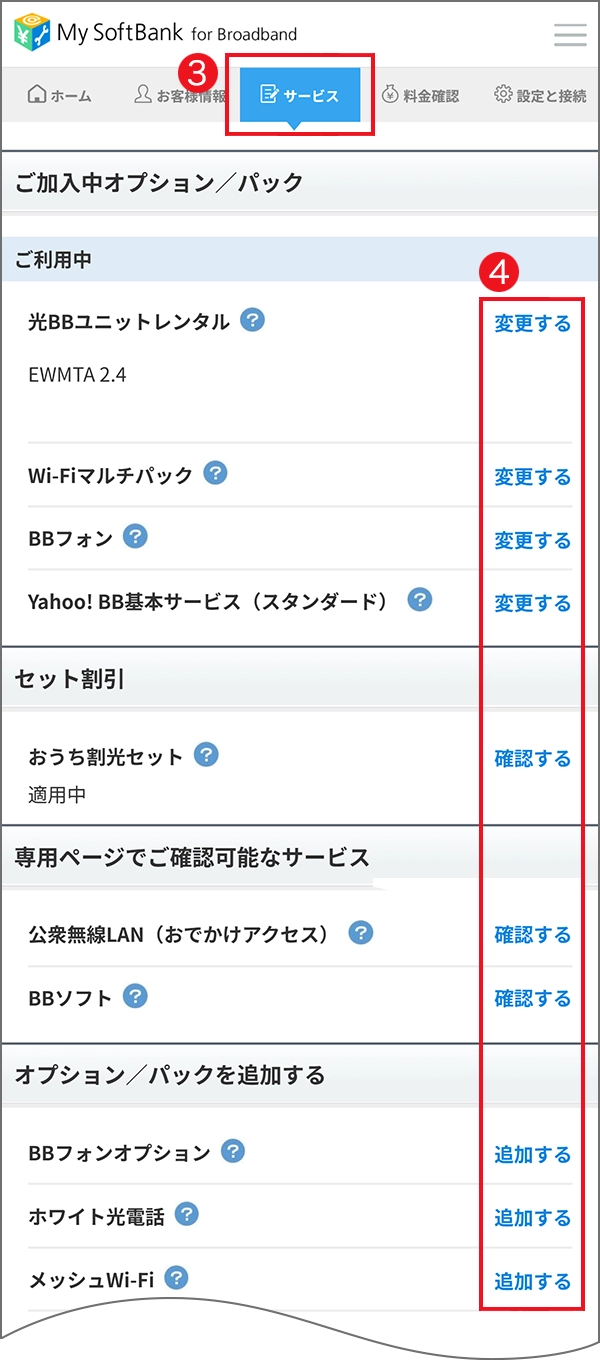Show help for Wi-Fiマルチパック

[215, 473]
